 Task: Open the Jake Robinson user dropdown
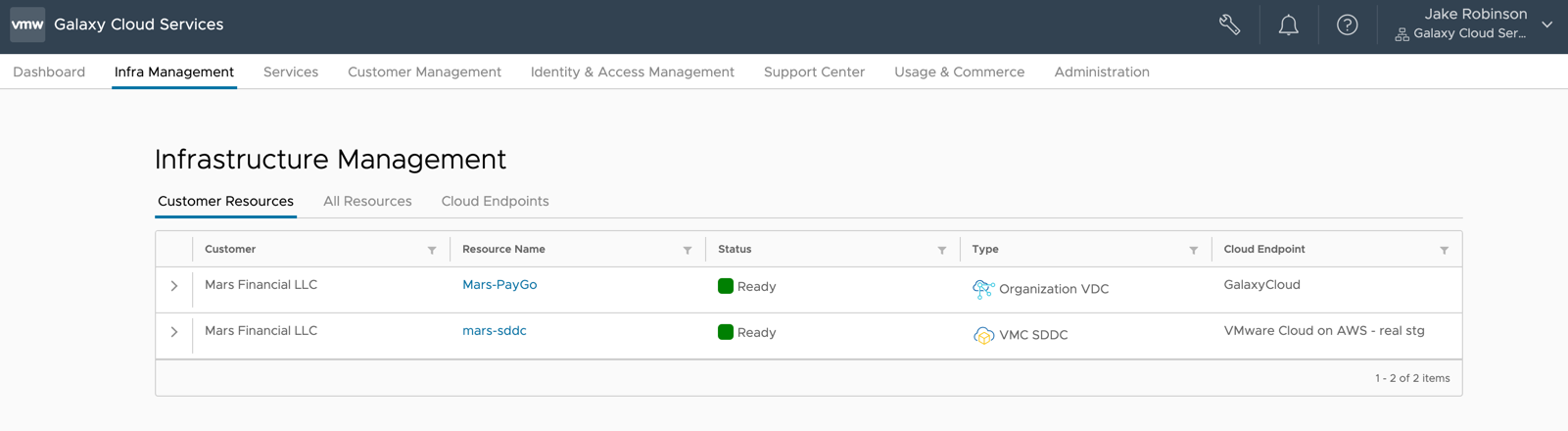(x=1547, y=24)
